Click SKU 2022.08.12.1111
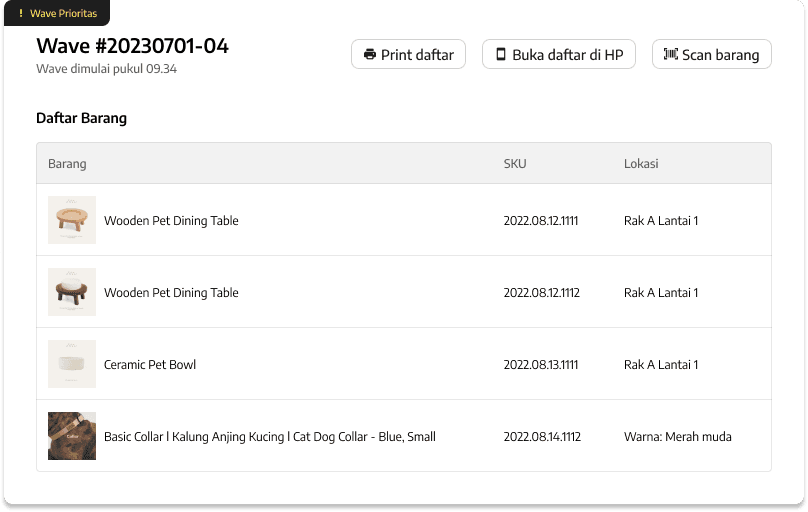Image resolution: width=808 pixels, height=512 pixels. click(x=541, y=221)
